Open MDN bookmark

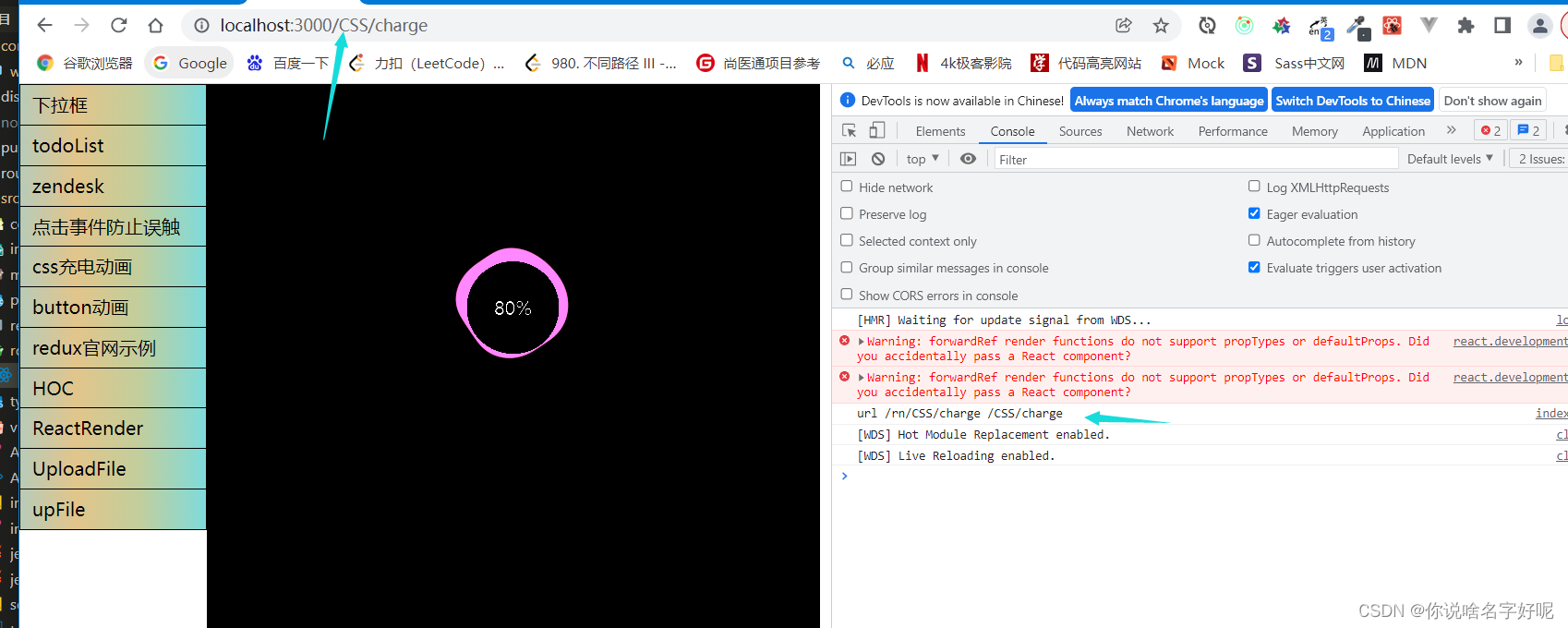pyautogui.click(x=1396, y=63)
